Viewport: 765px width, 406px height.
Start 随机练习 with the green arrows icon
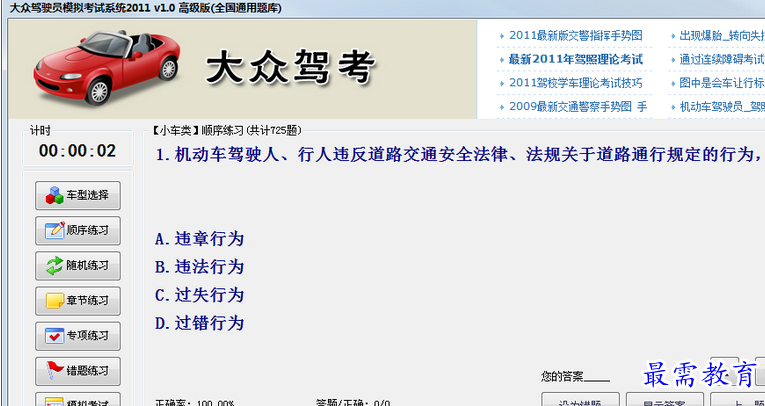78,265
